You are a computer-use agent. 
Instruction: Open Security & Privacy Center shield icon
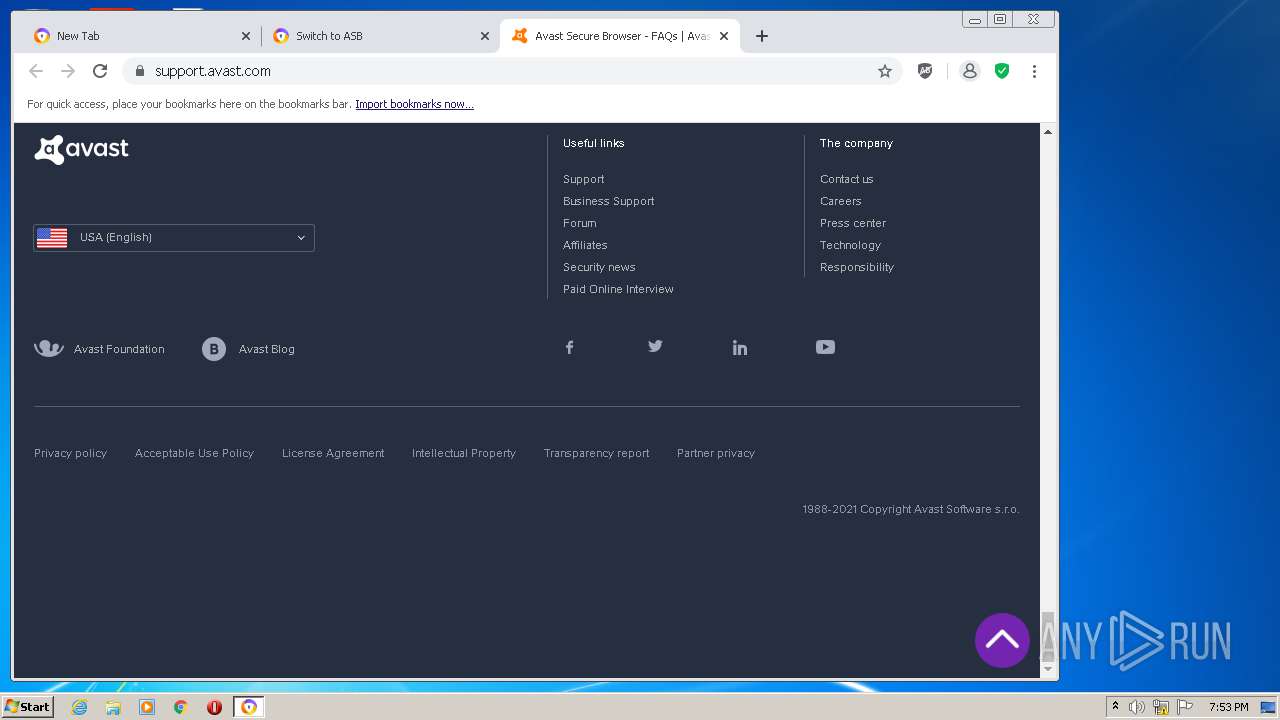point(1001,71)
